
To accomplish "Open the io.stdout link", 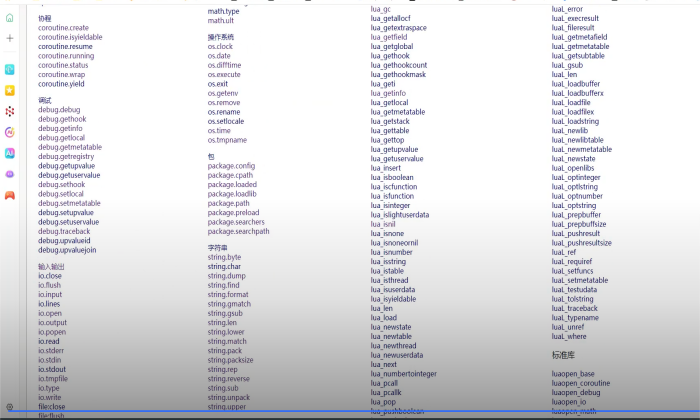I will tap(52, 370).
